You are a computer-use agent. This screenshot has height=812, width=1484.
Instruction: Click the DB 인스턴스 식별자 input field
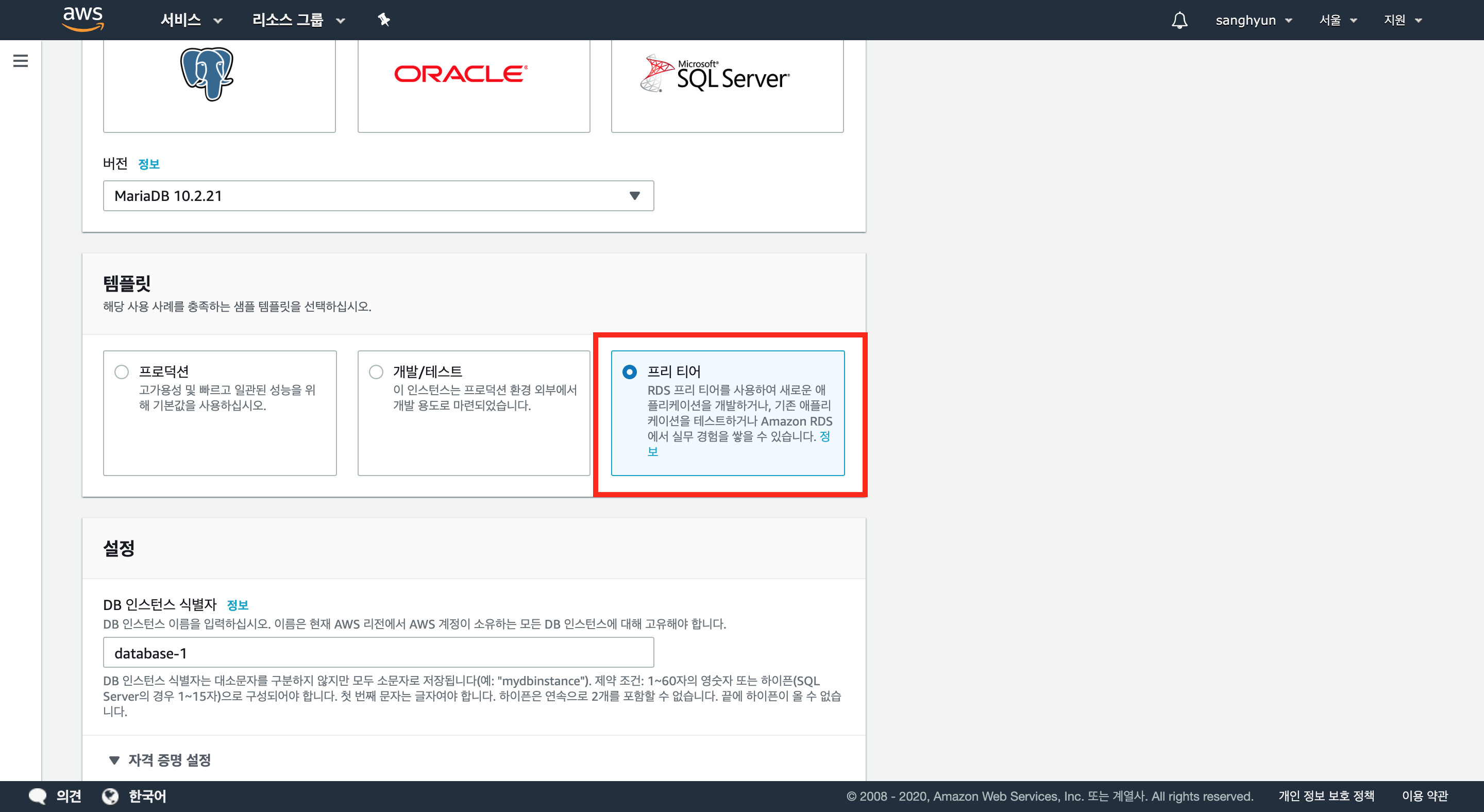tap(378, 652)
